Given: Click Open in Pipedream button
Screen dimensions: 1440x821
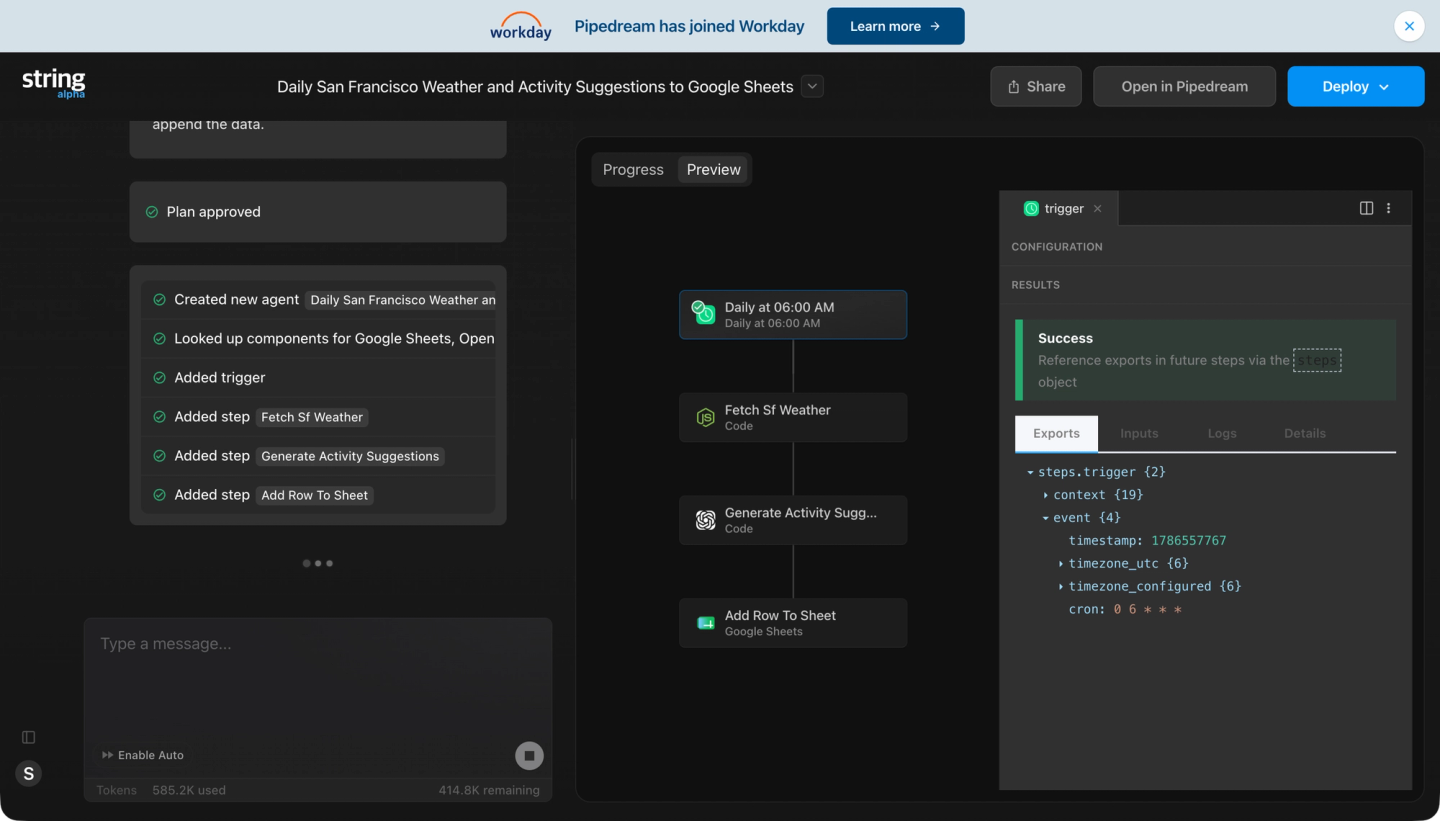Looking at the screenshot, I should [1184, 86].
